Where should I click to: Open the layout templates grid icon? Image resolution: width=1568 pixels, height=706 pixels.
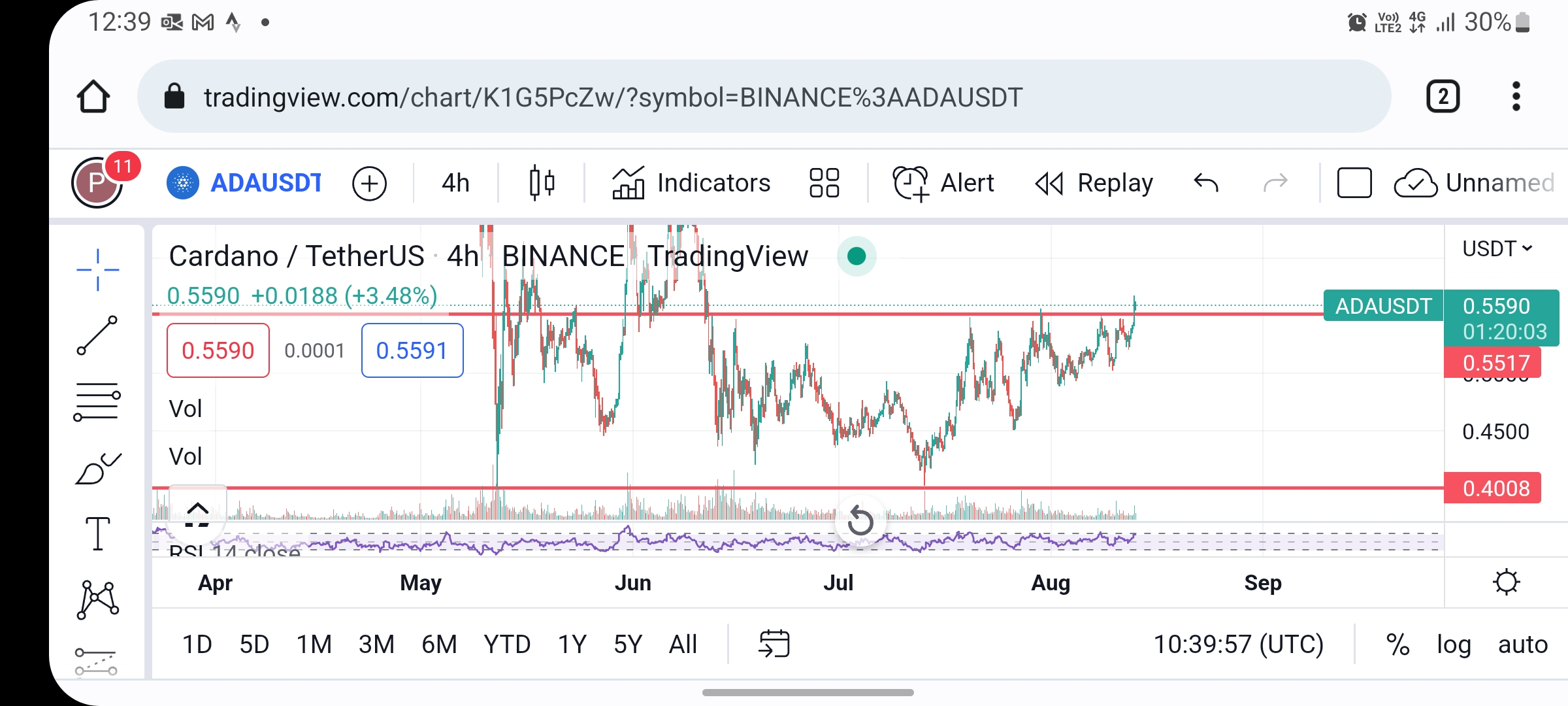[824, 183]
